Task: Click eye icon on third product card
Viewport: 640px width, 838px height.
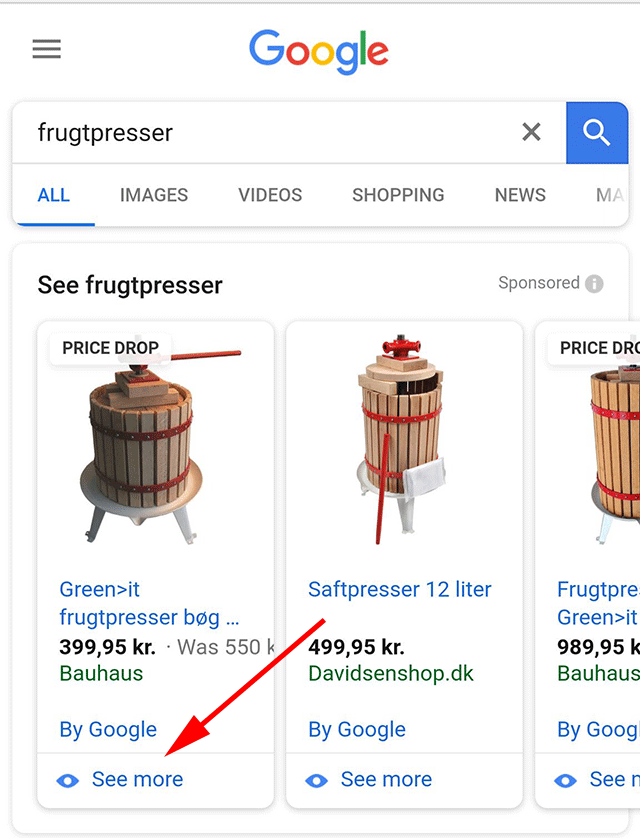Action: [566, 781]
